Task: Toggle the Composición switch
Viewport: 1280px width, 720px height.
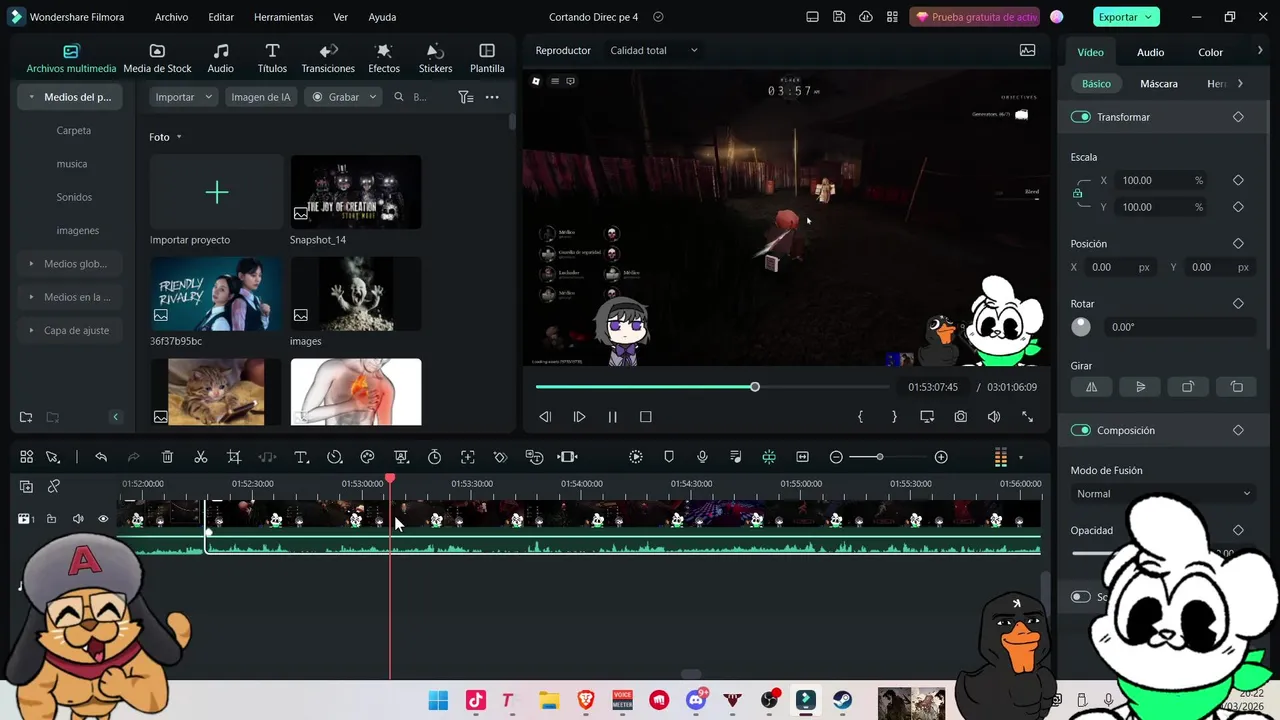Action: tap(1080, 430)
